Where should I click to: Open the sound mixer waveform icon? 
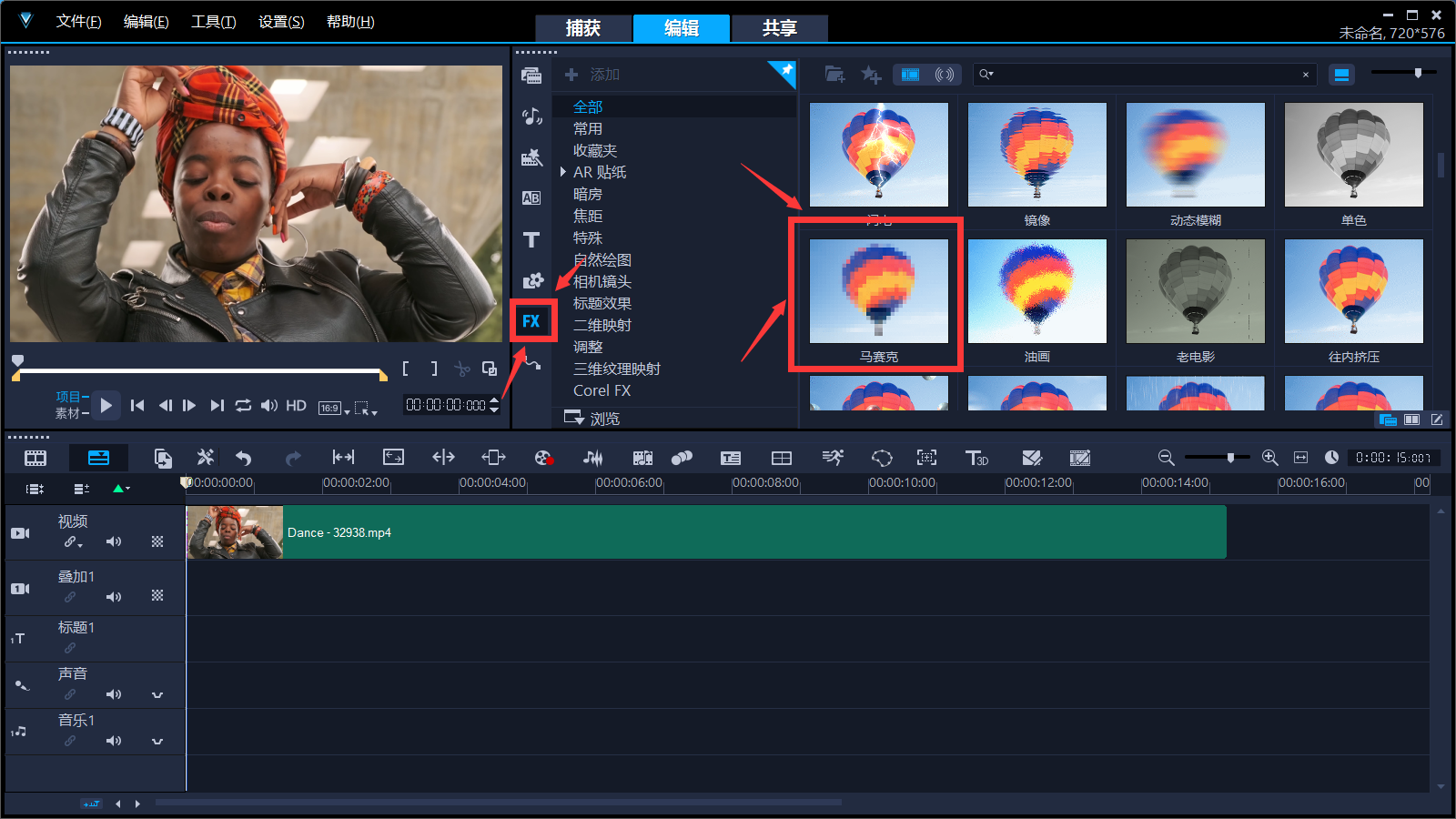click(x=592, y=458)
